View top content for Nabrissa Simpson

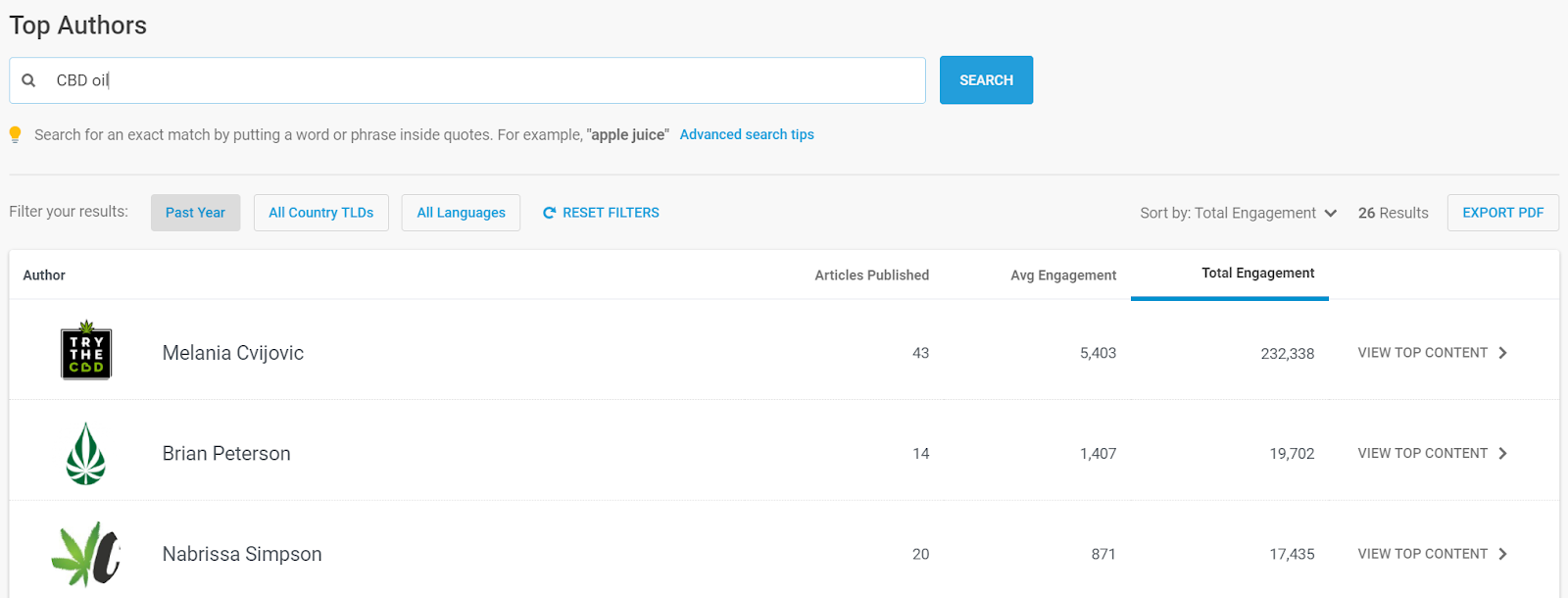pos(1432,554)
